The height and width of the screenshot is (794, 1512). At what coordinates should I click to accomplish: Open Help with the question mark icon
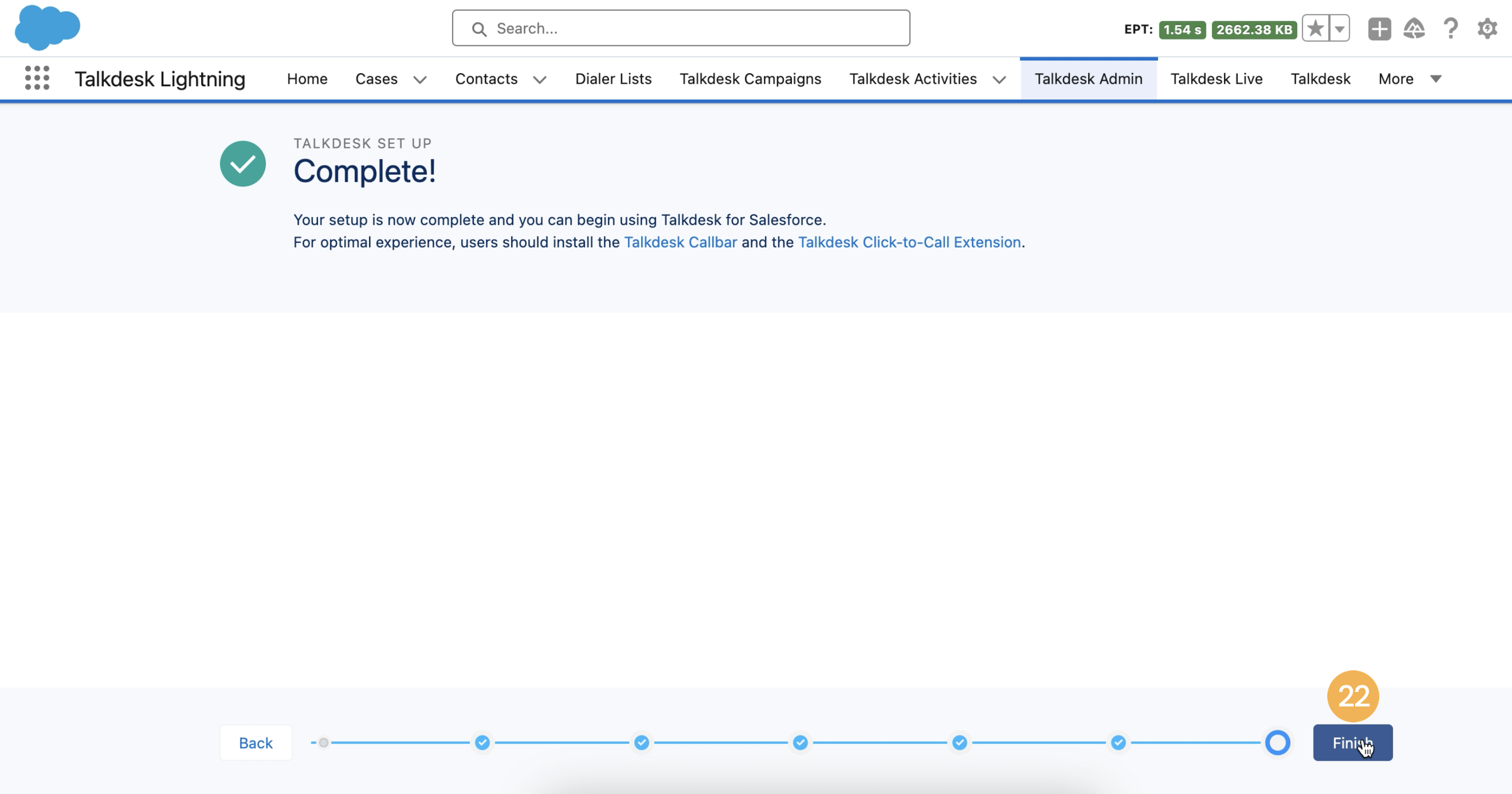(1451, 28)
